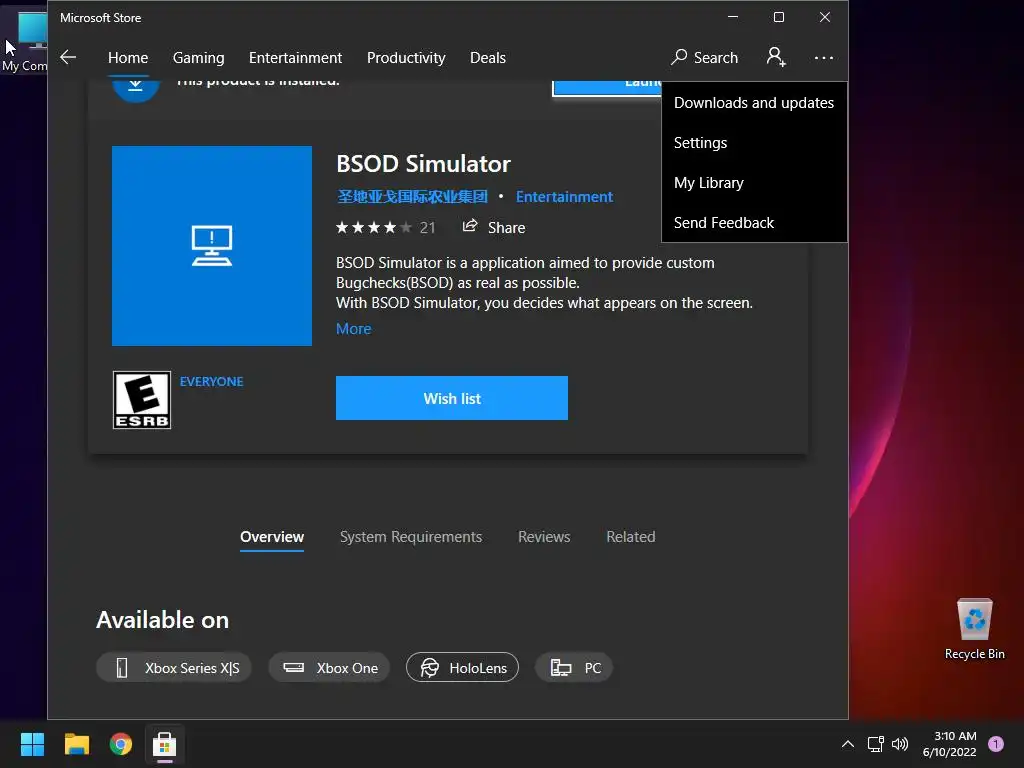The height and width of the screenshot is (768, 1024).
Task: Click the star rating for BSOD Simulator
Action: tap(374, 227)
